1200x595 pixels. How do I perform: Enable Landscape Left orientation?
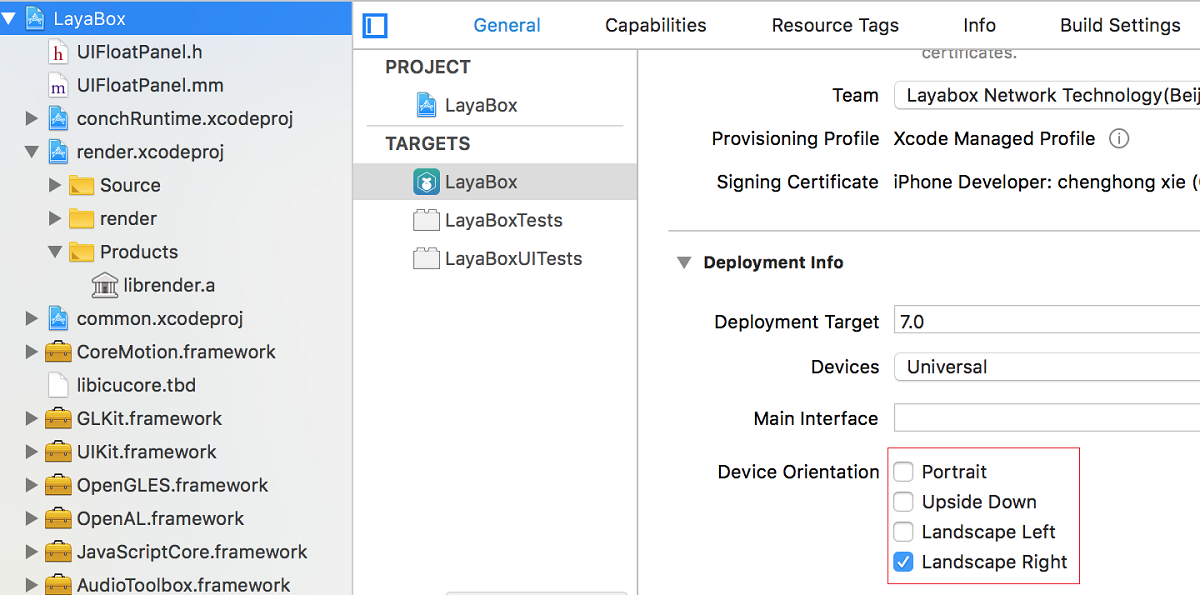pos(904,532)
